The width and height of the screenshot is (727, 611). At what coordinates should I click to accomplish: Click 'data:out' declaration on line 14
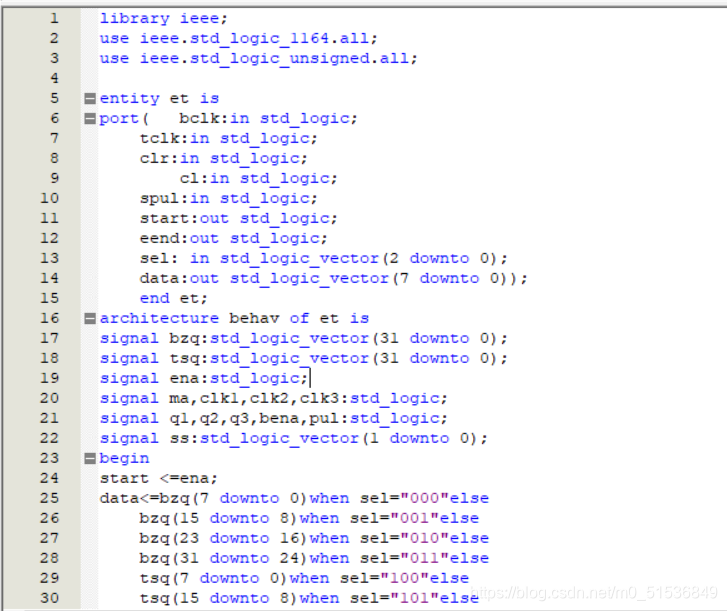point(179,278)
